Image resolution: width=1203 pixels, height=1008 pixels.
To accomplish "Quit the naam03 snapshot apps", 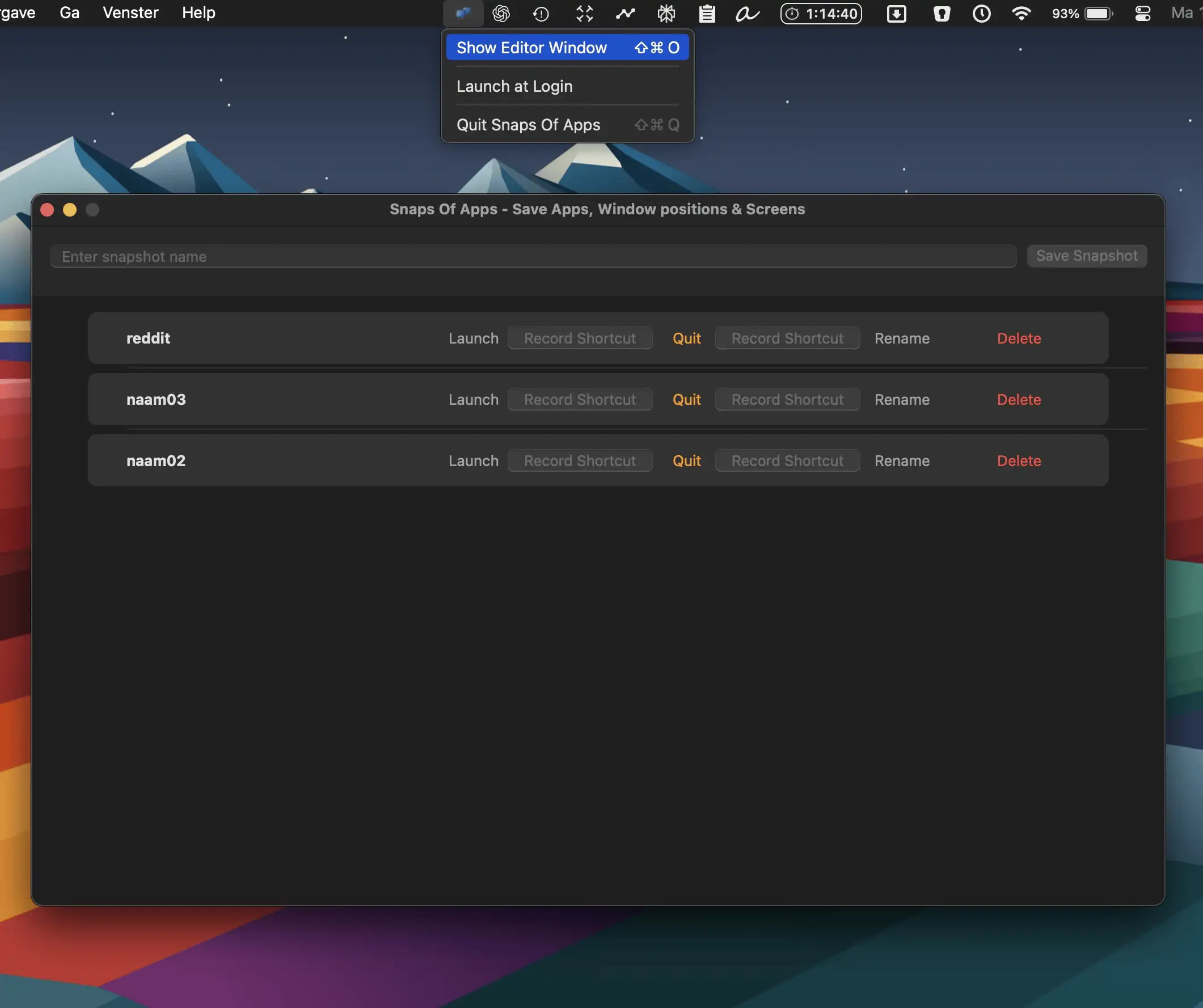I will [x=686, y=399].
